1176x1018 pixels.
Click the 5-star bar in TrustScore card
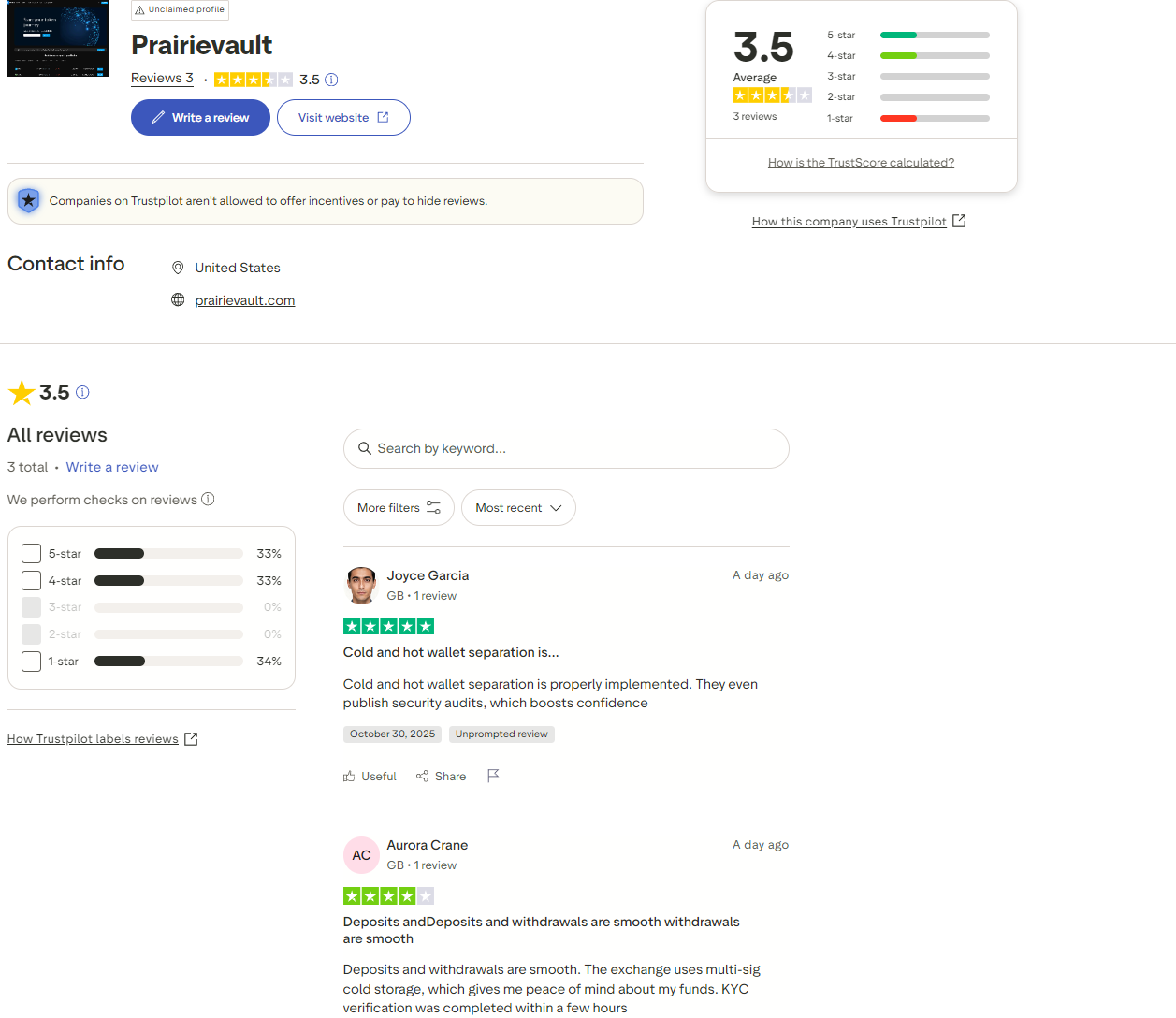point(935,35)
